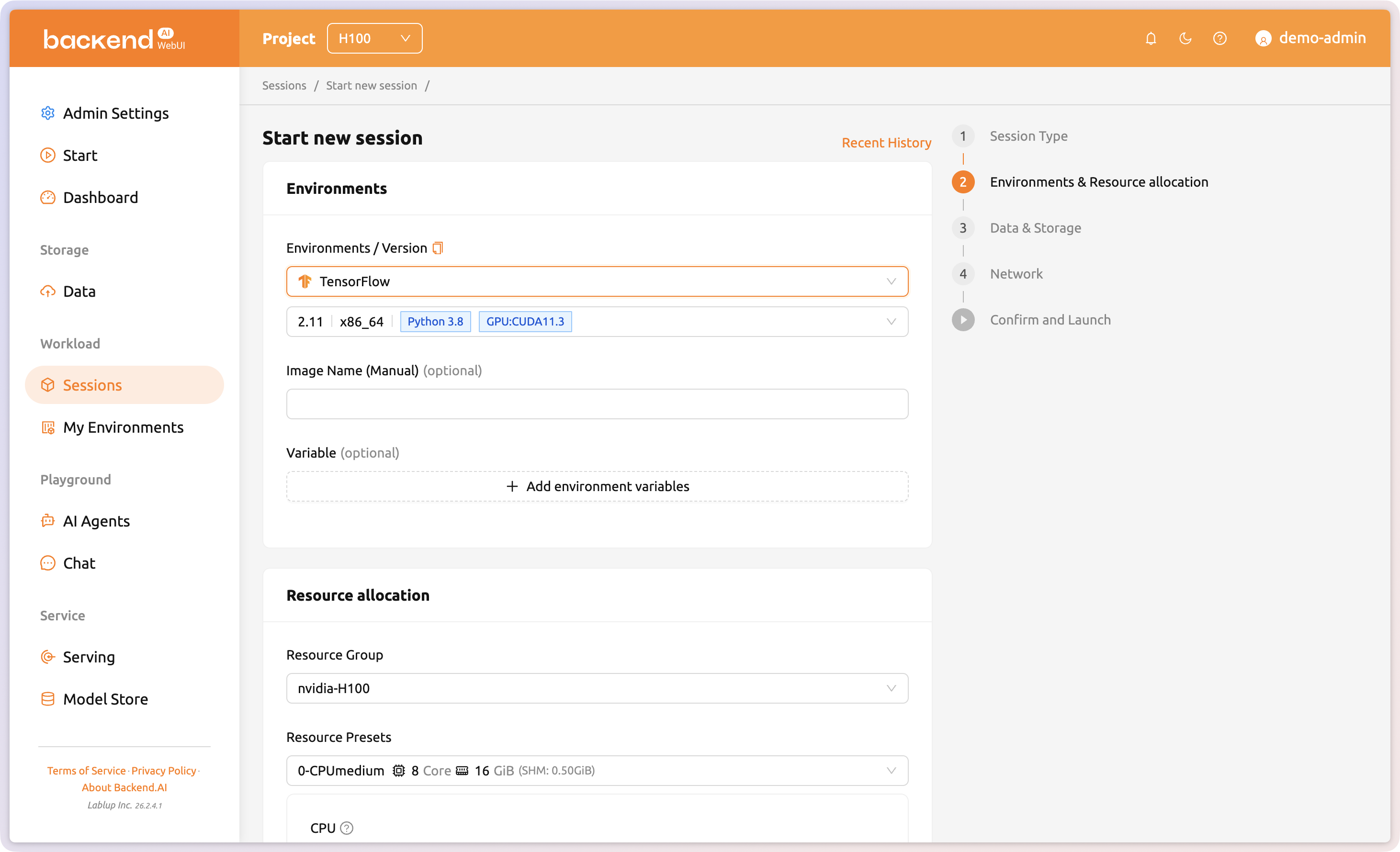Expand the TensorFlow environment dropdown
This screenshot has height=852, width=1400.
(x=597, y=281)
